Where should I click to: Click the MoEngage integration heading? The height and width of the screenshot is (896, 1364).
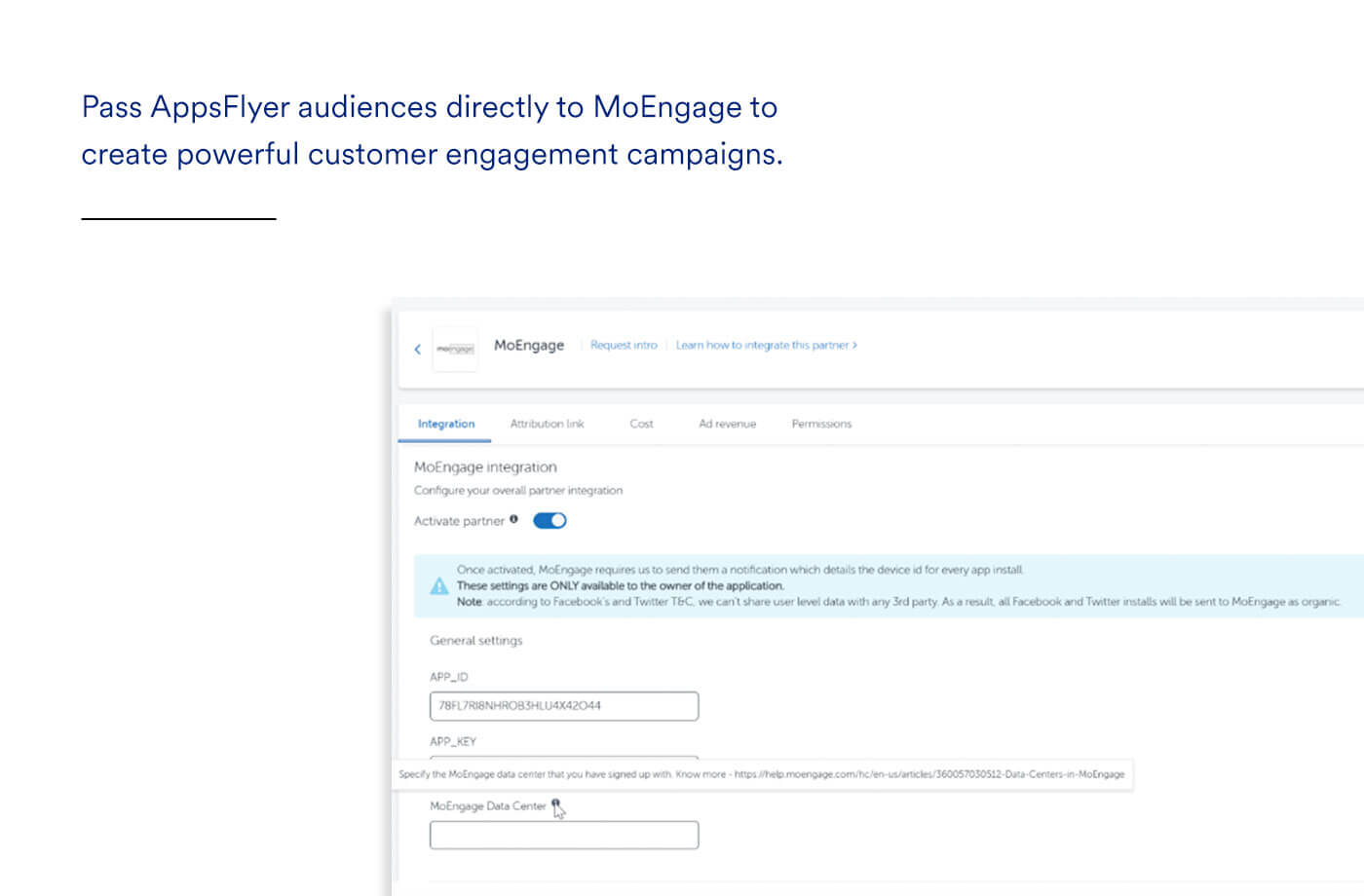pyautogui.click(x=485, y=467)
